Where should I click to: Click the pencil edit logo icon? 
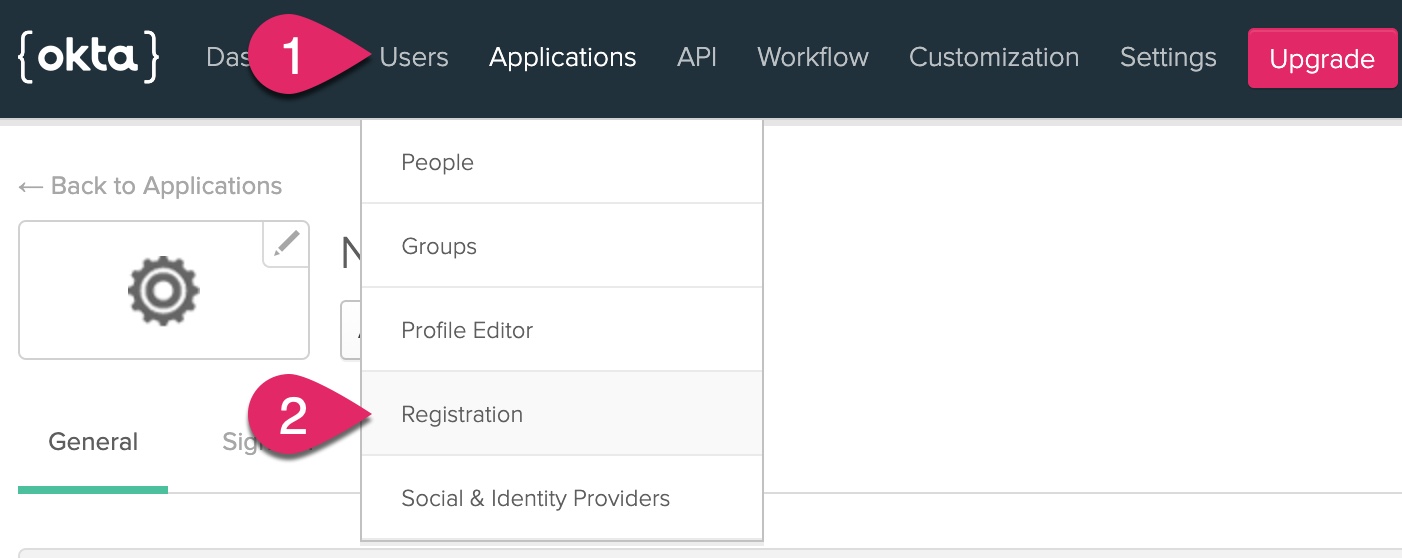286,243
